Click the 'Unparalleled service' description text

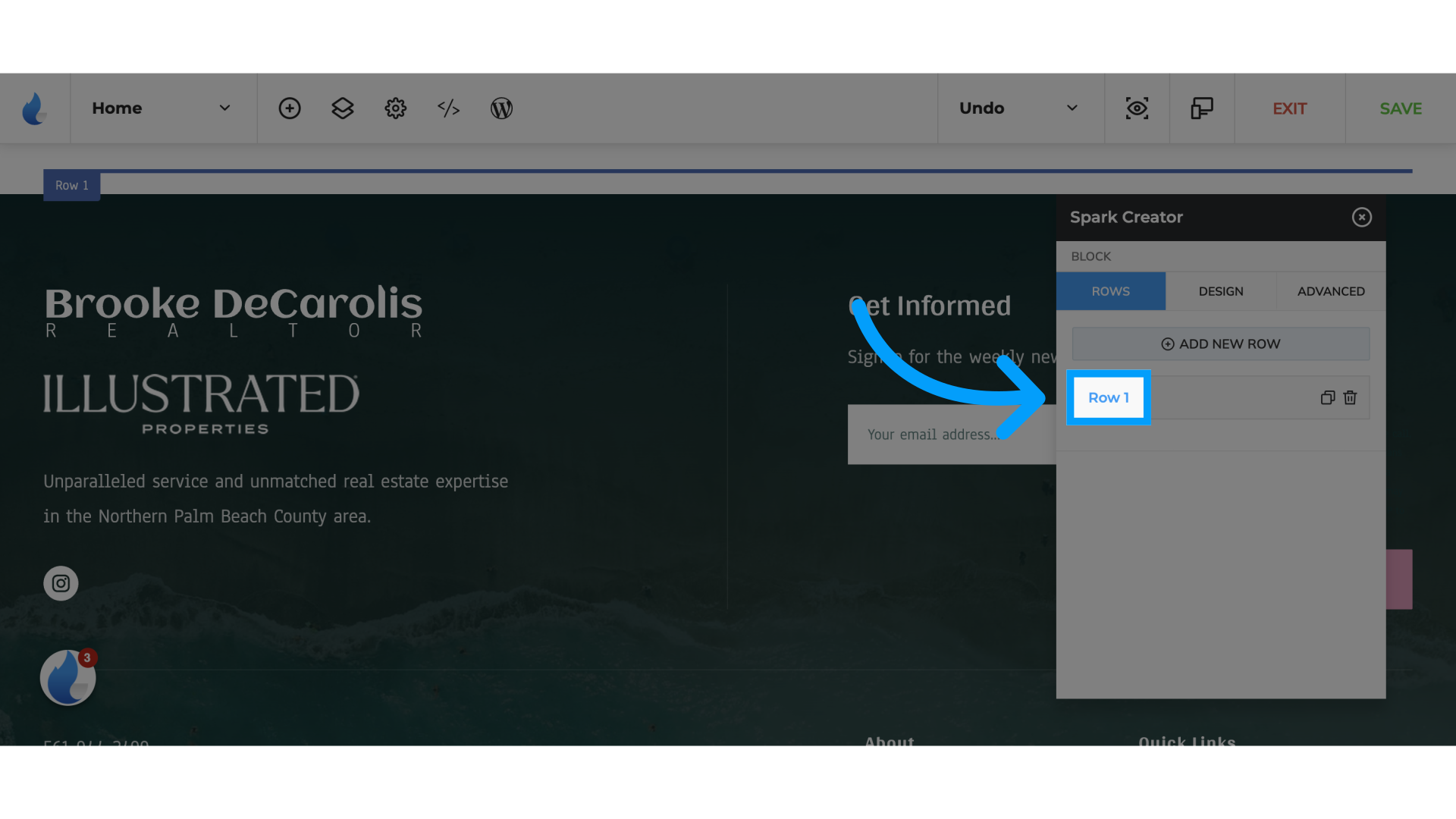[x=276, y=499]
